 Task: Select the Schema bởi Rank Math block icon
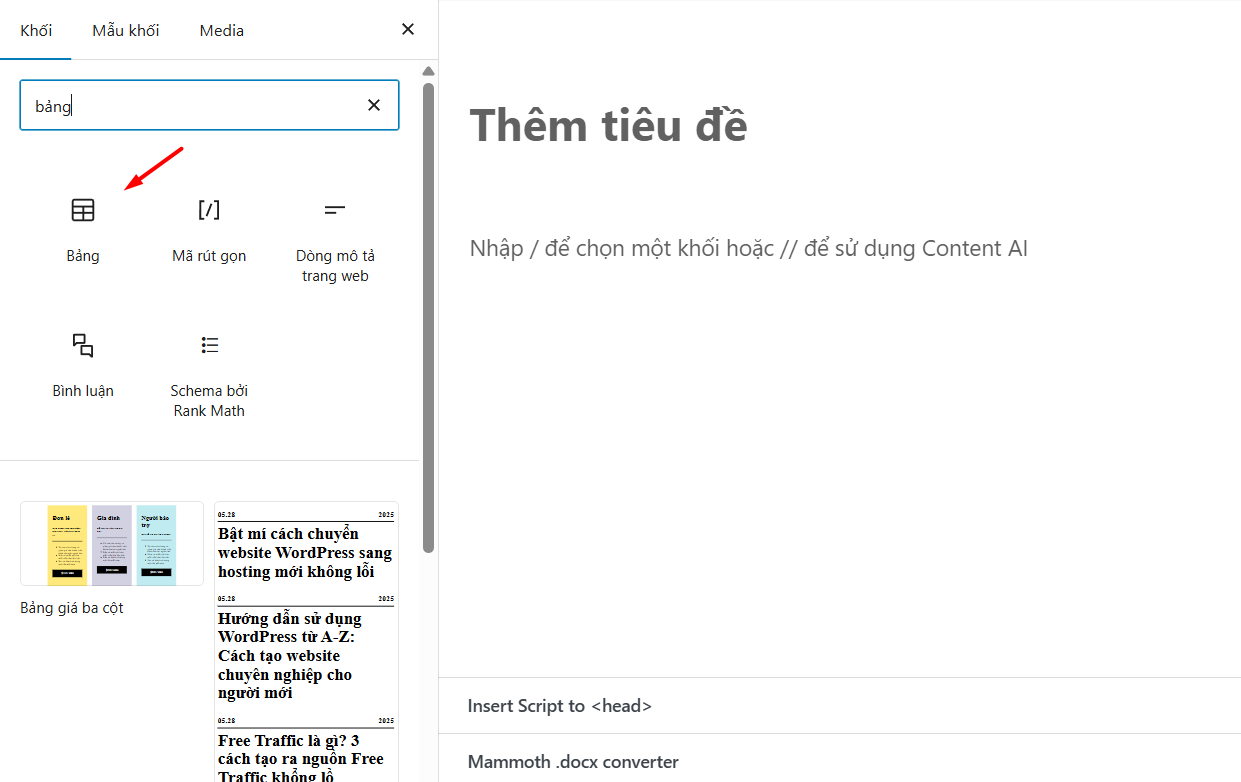coord(208,345)
